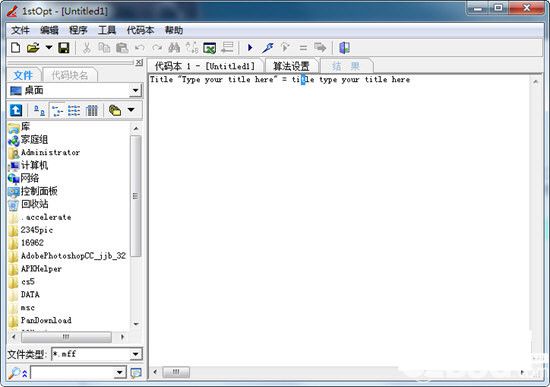Open the chart picture icon in toolbar
Image resolution: width=550 pixels, height=387 pixels.
tap(209, 48)
